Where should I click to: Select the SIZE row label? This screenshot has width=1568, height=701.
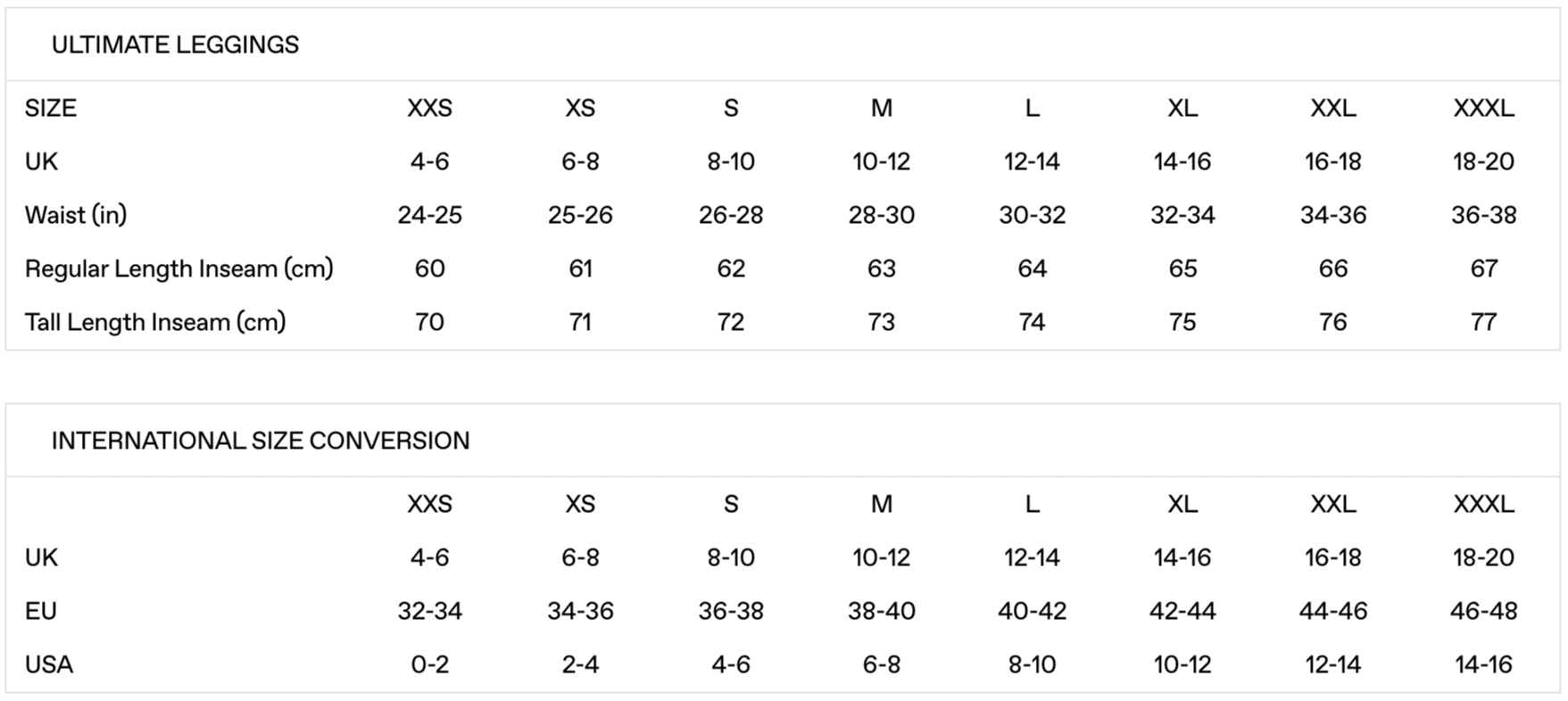(x=51, y=108)
